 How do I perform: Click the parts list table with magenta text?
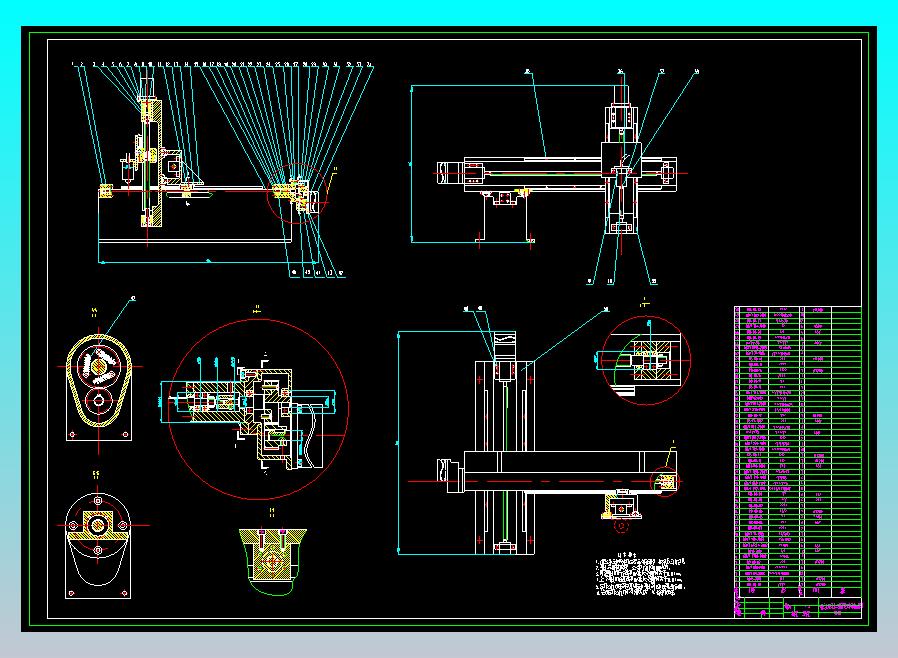pos(798,462)
